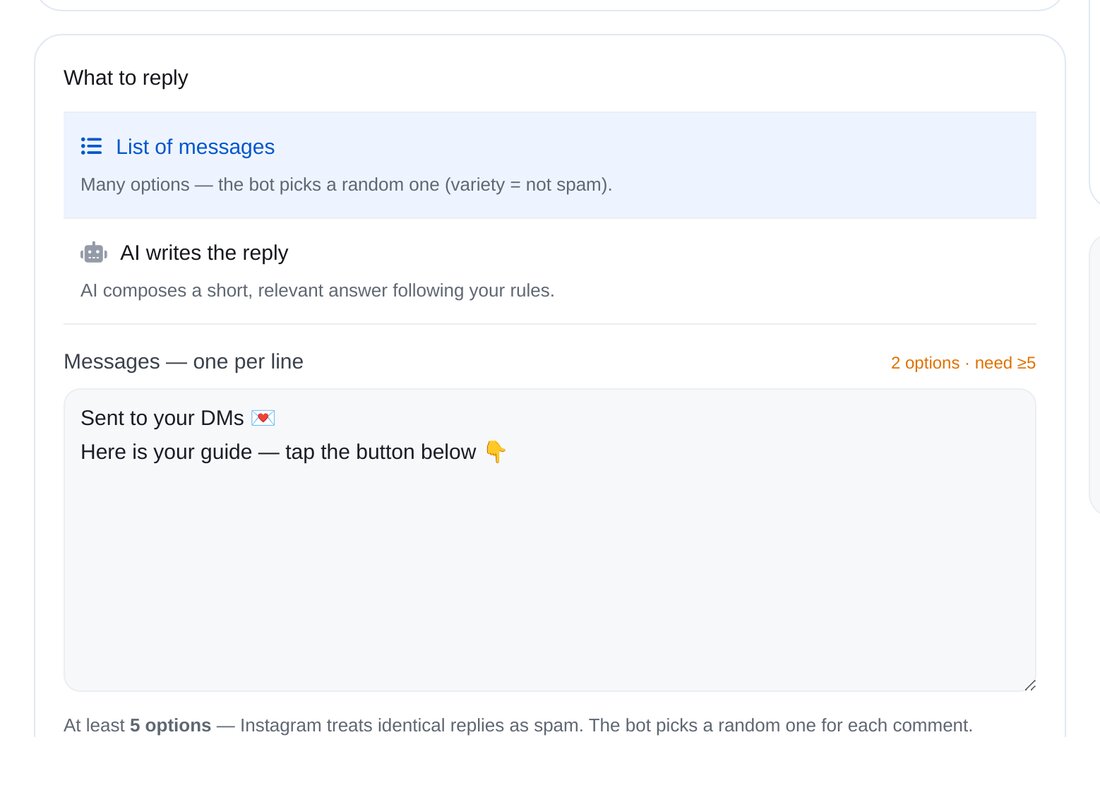This screenshot has height=802, width=1100.
Task: Select the List of messages option
Action: 549,165
